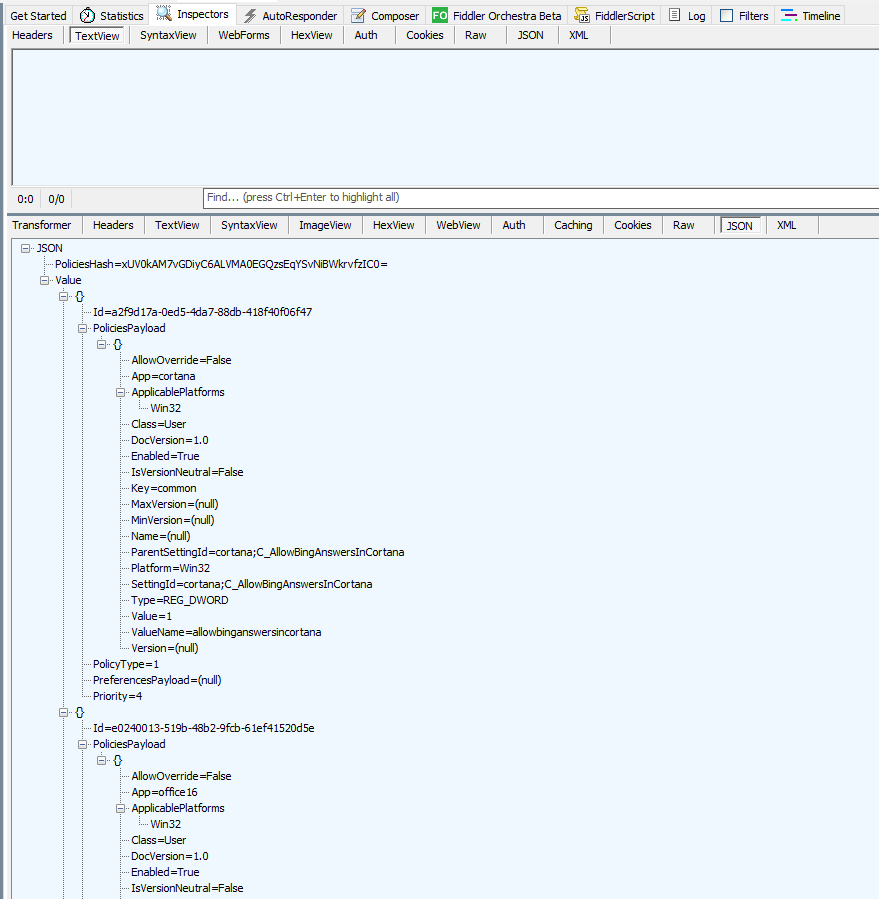879x899 pixels.
Task: Switch to the AutoResponder tab
Action: (290, 16)
